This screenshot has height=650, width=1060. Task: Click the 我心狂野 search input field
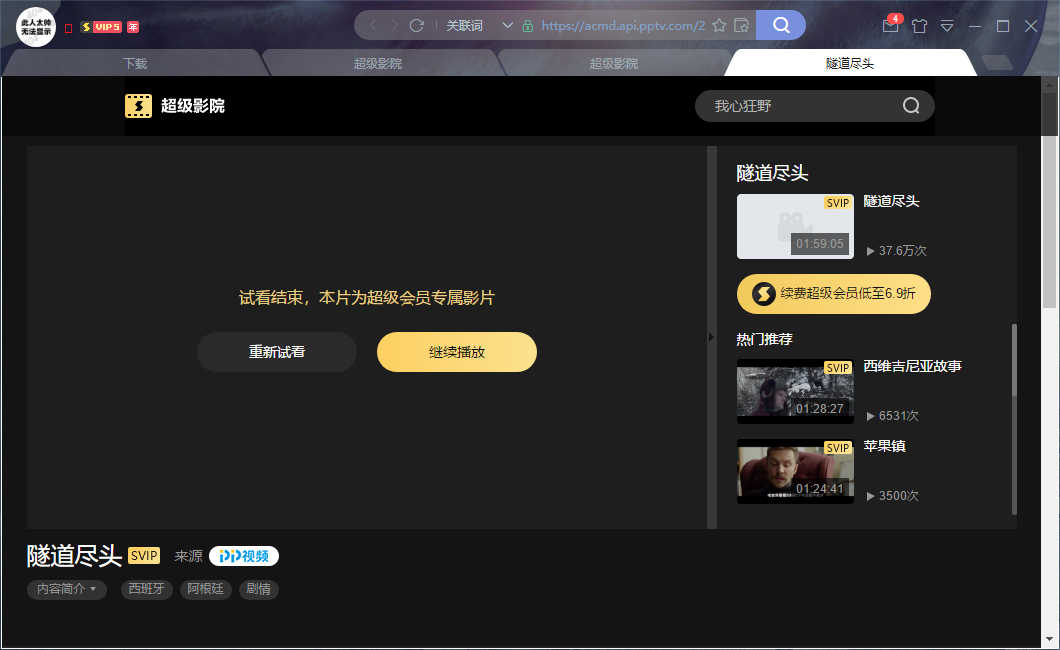(x=800, y=106)
